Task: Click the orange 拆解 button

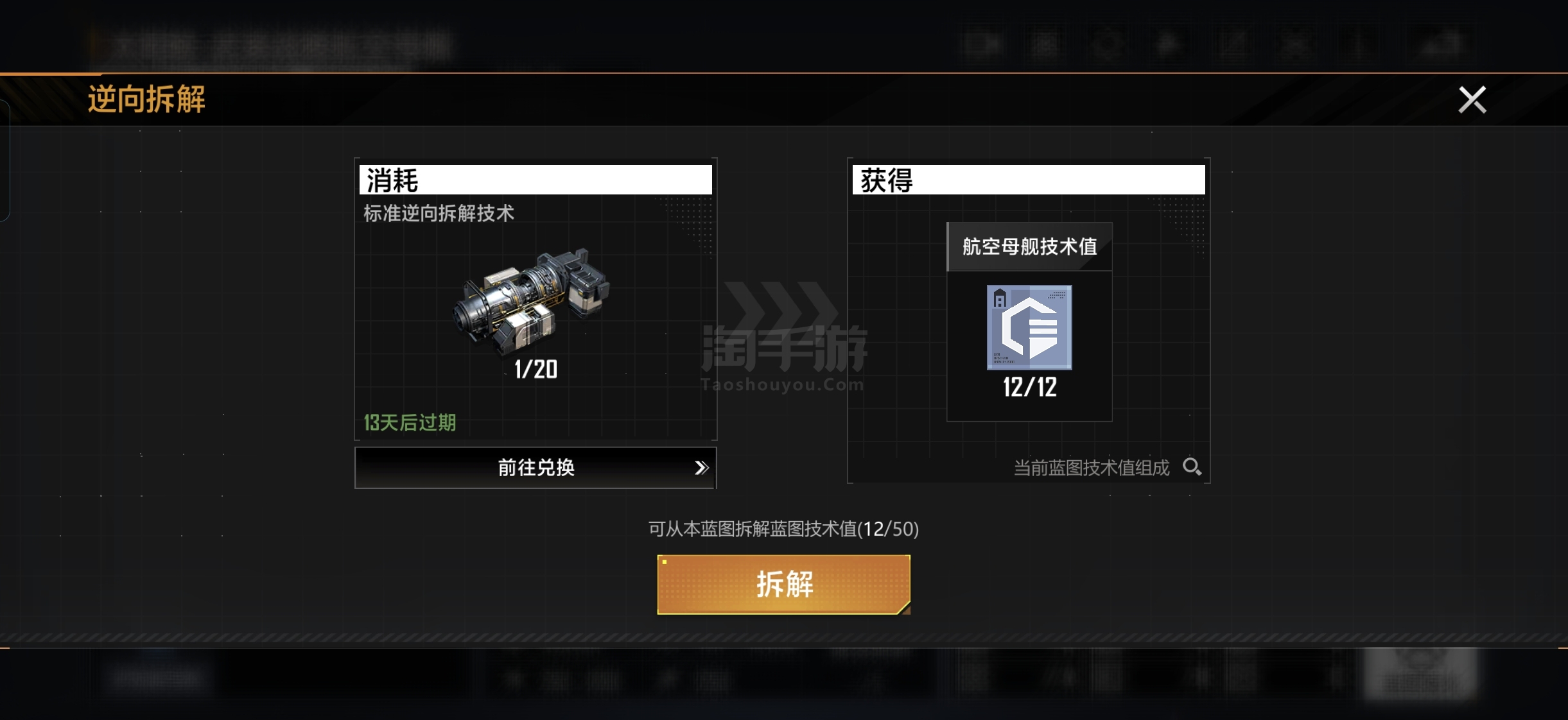Action: click(x=784, y=584)
